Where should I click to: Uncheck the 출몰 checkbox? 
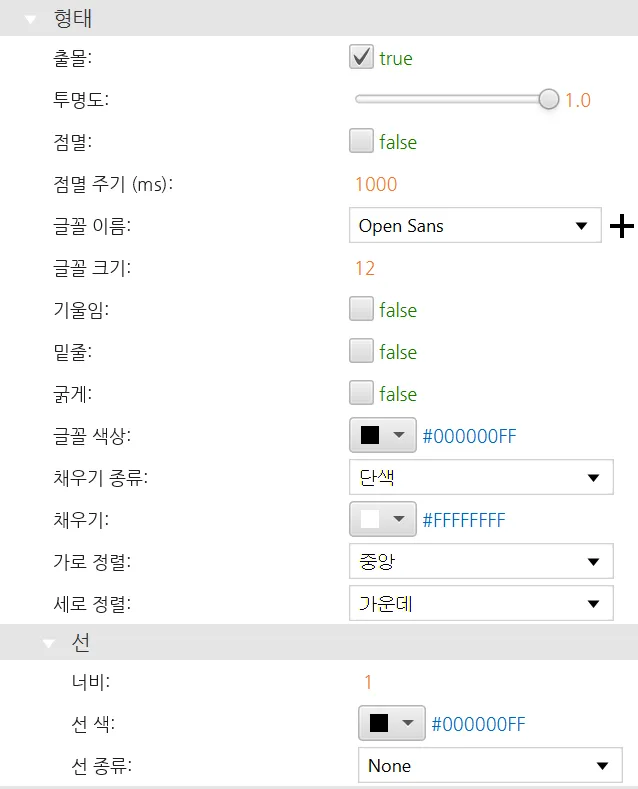(x=361, y=58)
